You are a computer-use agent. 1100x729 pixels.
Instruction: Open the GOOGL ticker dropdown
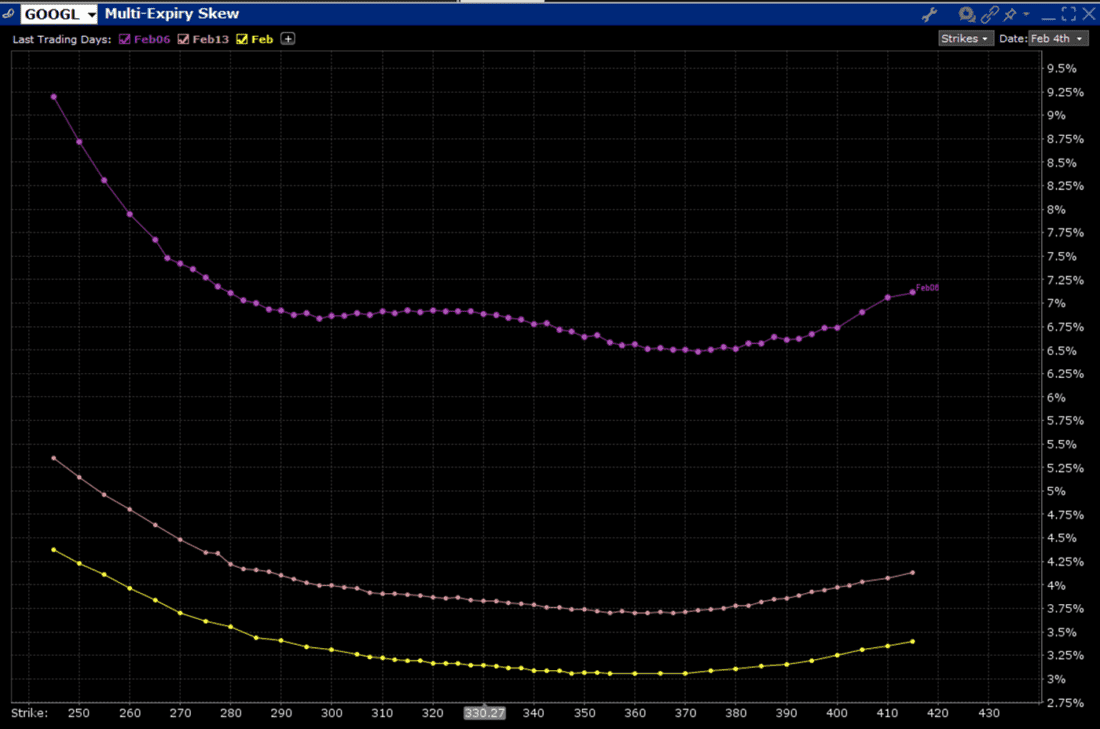(92, 15)
